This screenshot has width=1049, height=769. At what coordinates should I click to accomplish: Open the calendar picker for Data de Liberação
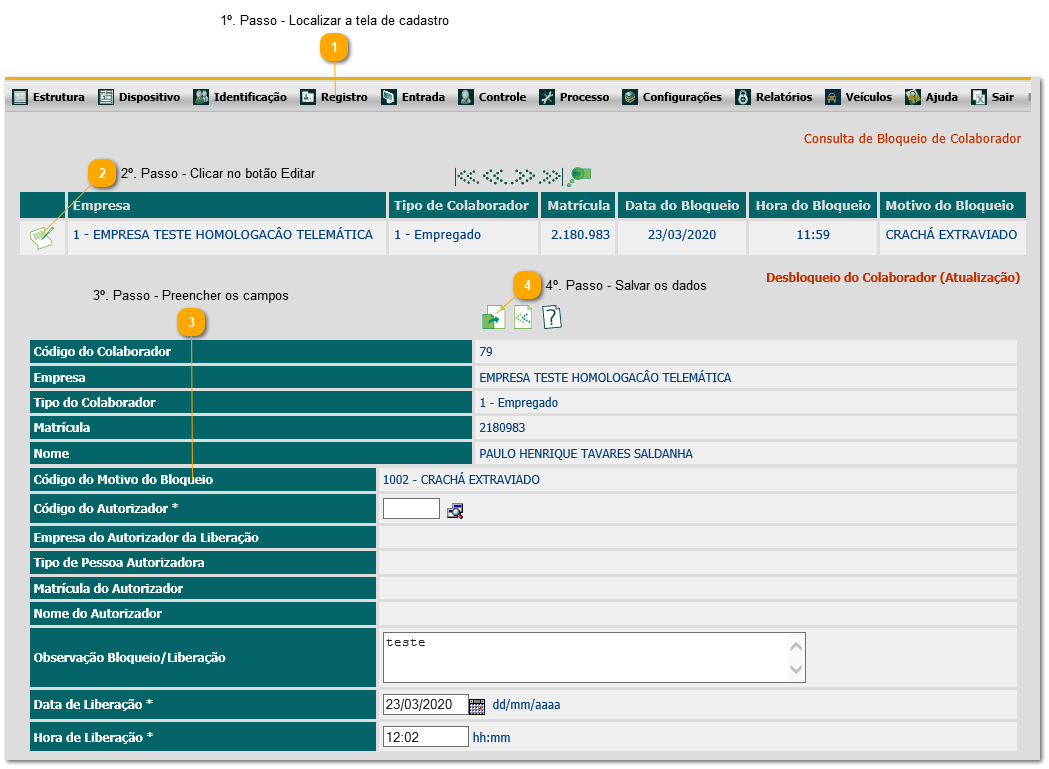477,706
